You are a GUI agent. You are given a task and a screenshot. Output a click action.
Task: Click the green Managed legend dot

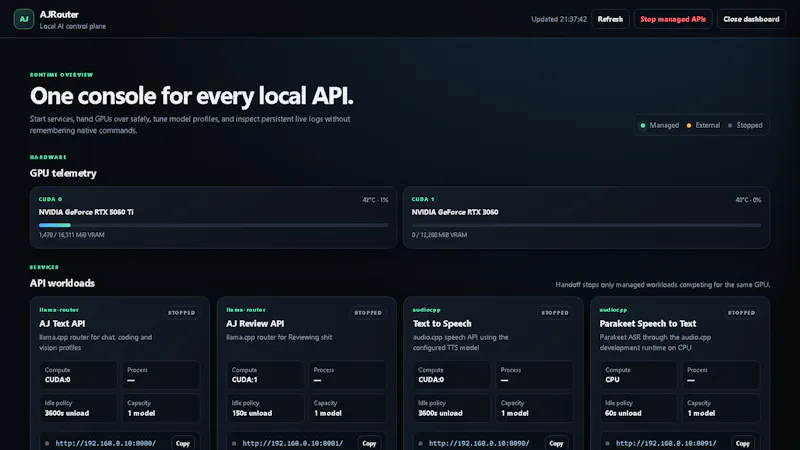(x=643, y=125)
